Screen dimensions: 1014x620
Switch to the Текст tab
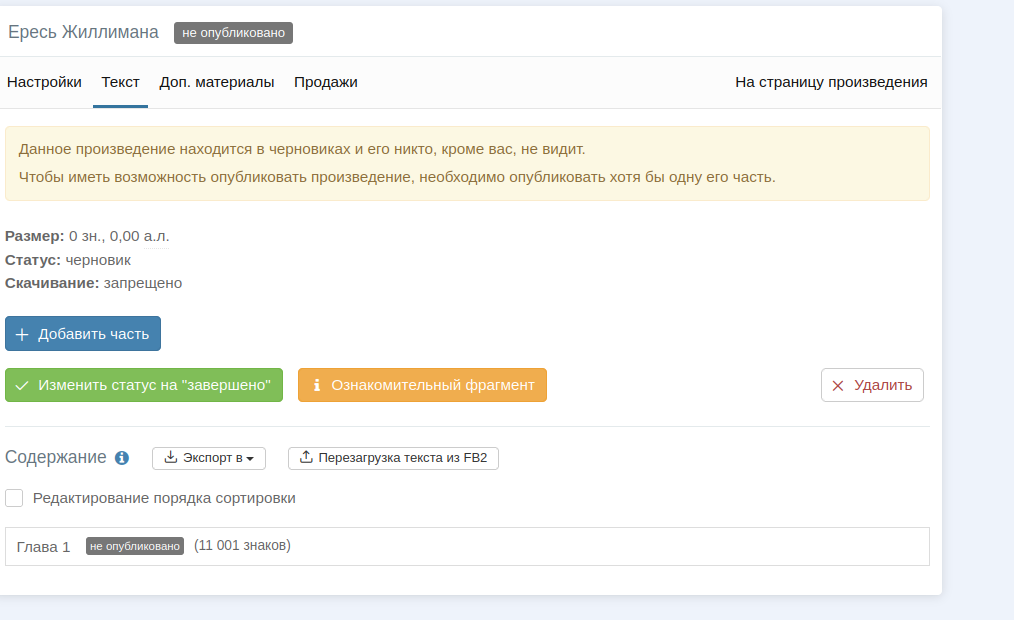121,82
